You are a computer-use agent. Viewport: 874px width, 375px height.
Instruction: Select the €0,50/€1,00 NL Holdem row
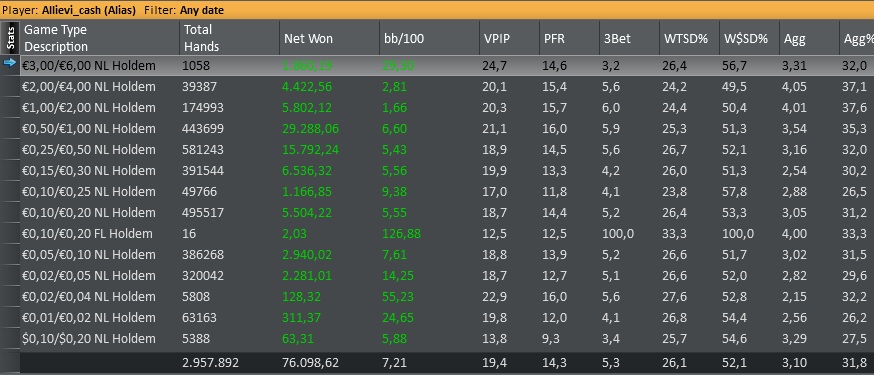[446, 129]
